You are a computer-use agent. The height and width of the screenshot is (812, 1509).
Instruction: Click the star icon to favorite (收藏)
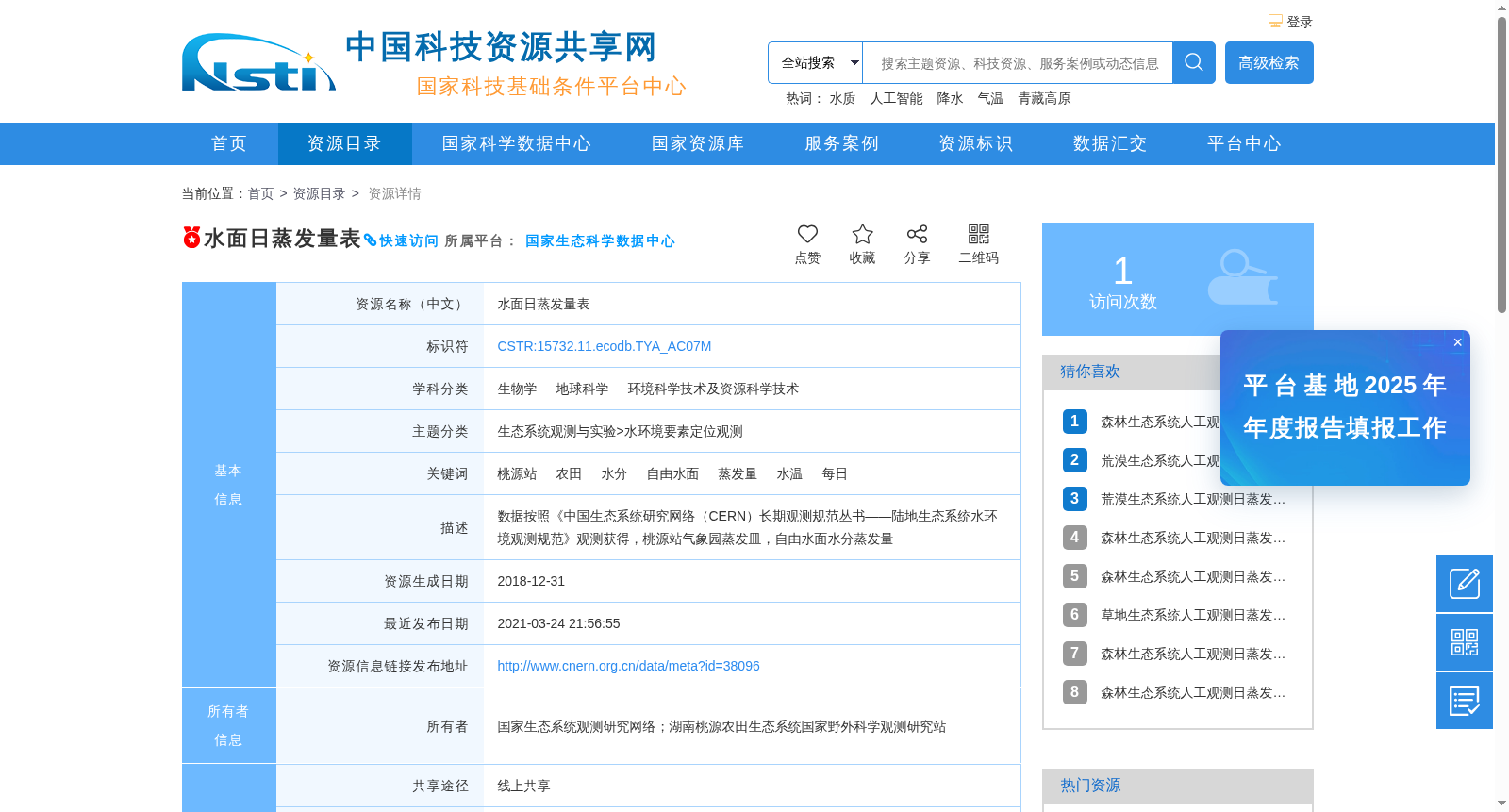862,234
